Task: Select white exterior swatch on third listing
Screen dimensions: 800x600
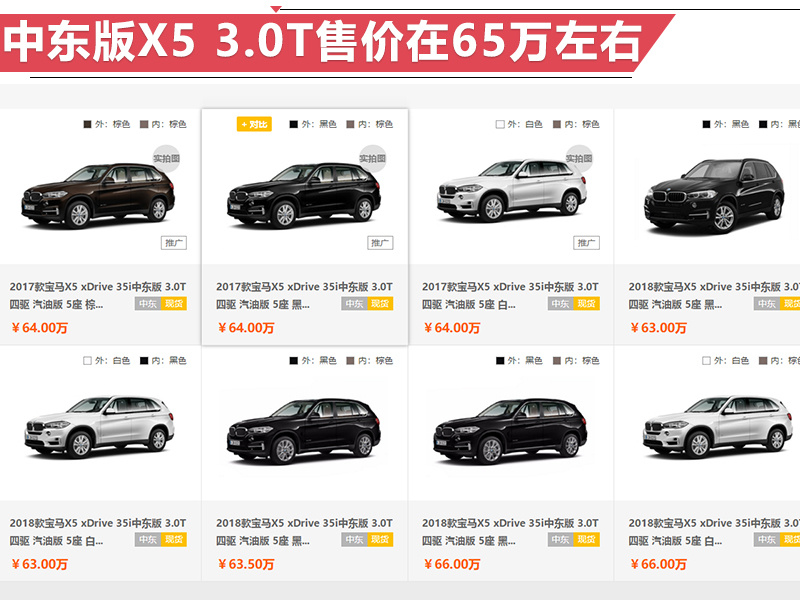Action: click(x=500, y=124)
